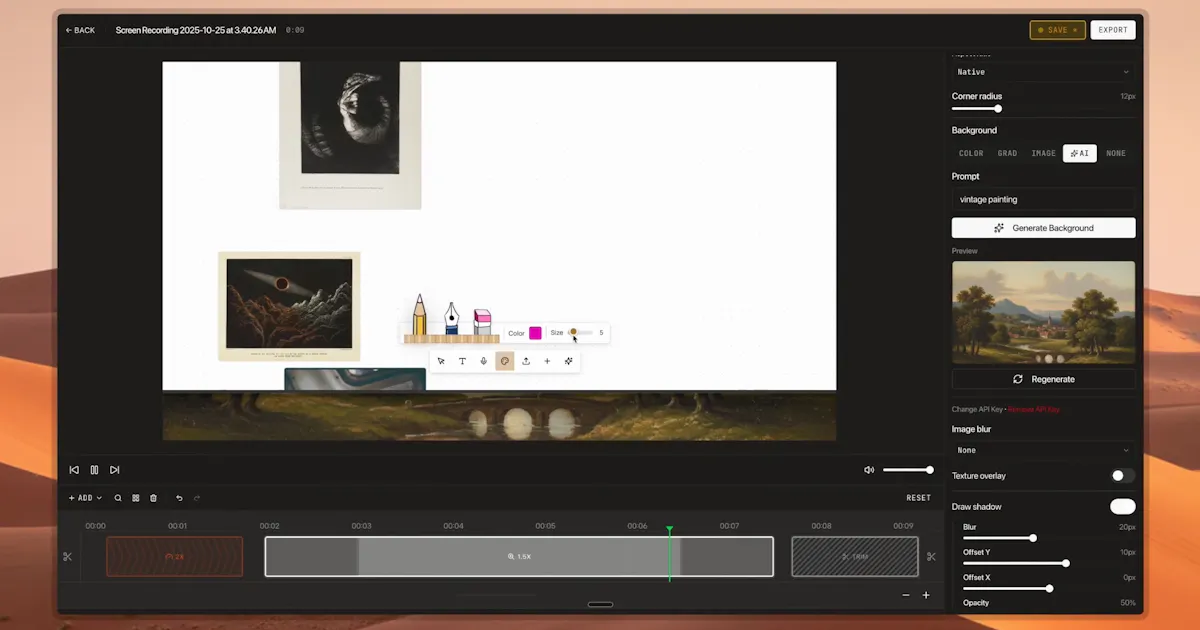
Task: Click the scissors icon at the timeline start
Action: coord(67,557)
